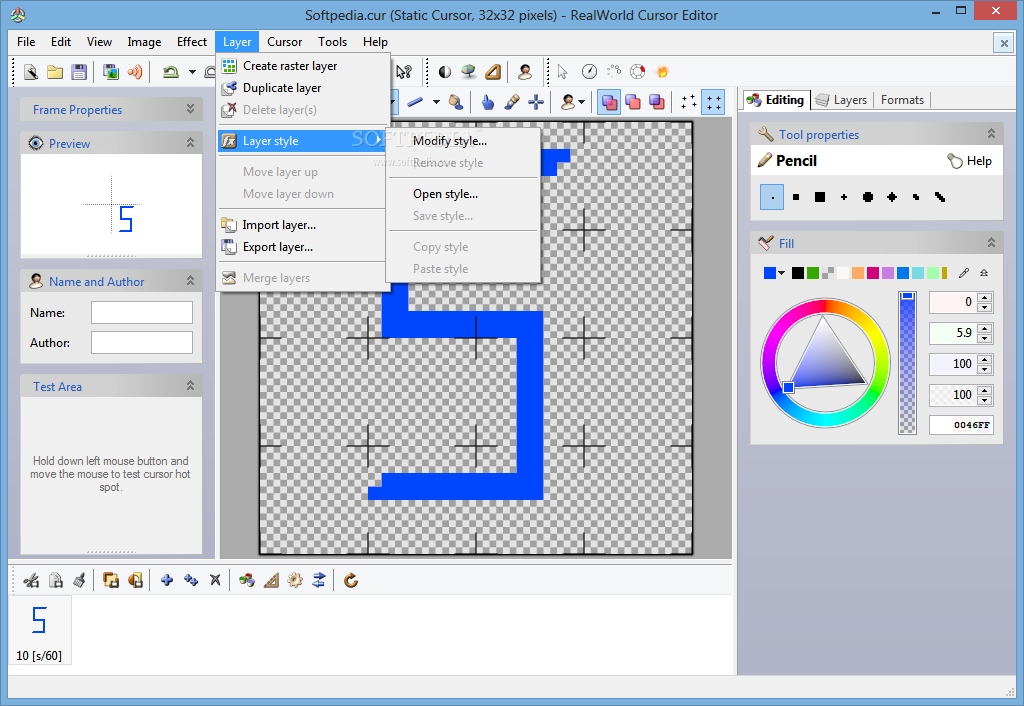The height and width of the screenshot is (706, 1024).
Task: Open a file with the yellow folder icon
Action: tap(55, 72)
